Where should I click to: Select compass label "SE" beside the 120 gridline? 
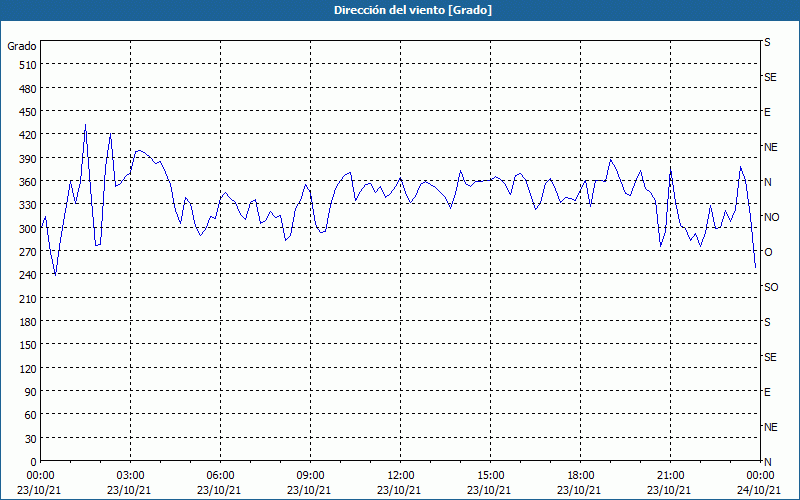pos(770,358)
